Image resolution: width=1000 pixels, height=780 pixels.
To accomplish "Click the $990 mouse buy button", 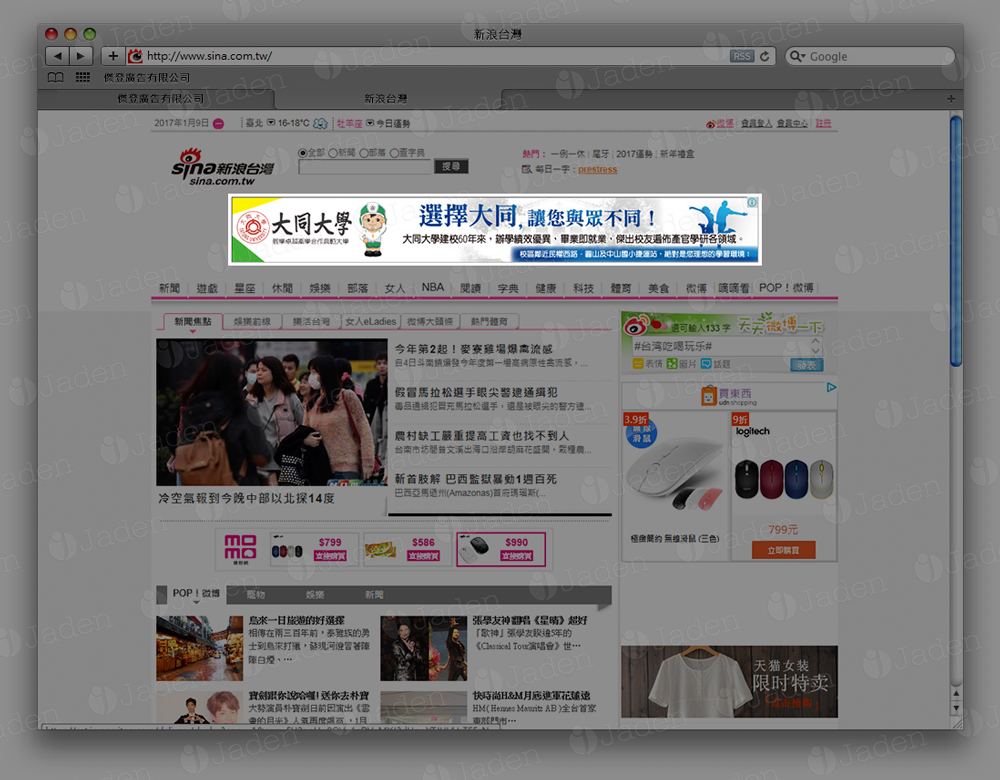I will 517,556.
